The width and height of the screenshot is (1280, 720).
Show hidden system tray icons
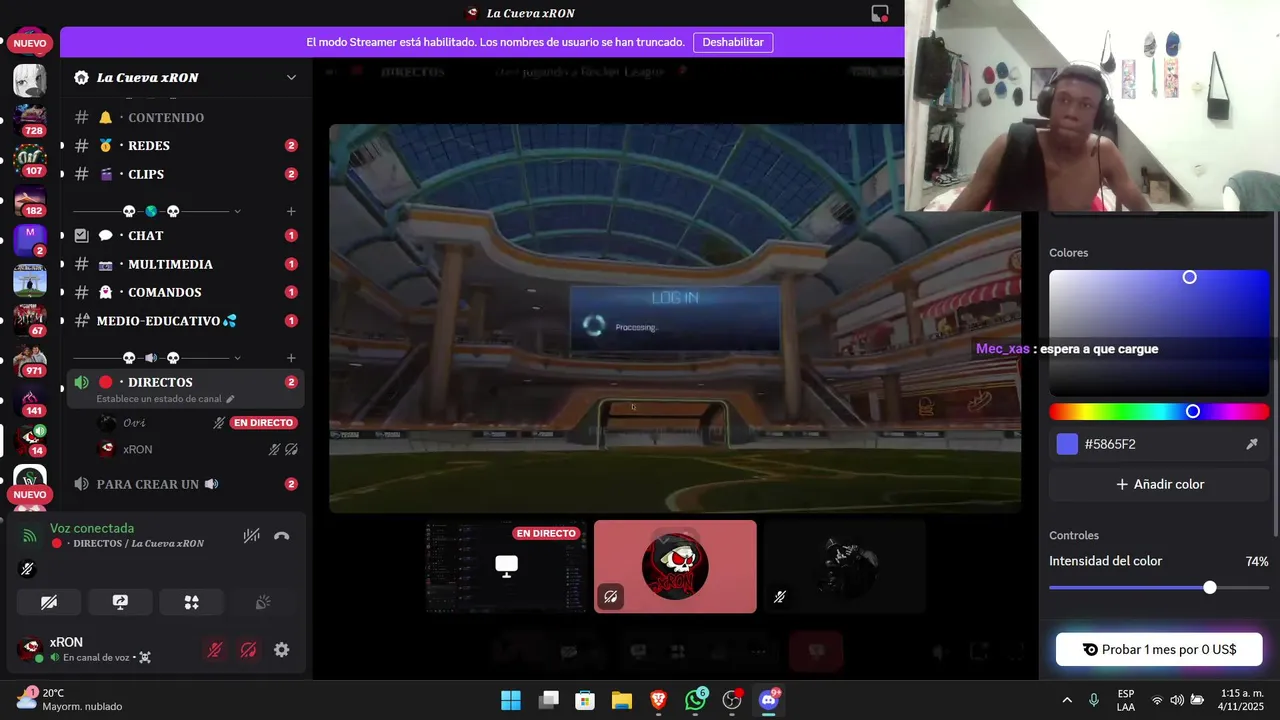click(x=1067, y=700)
